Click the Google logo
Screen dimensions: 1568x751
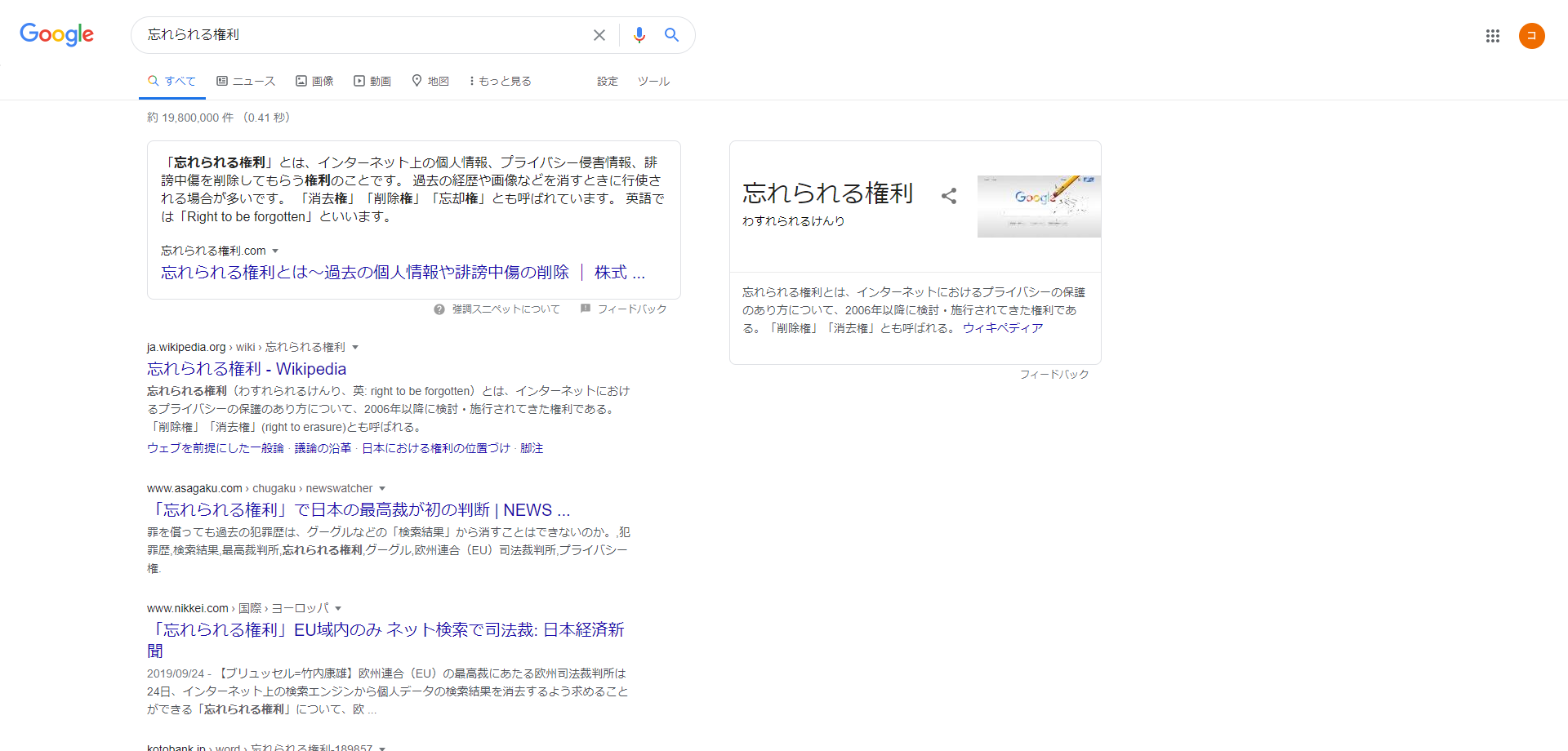(x=56, y=34)
